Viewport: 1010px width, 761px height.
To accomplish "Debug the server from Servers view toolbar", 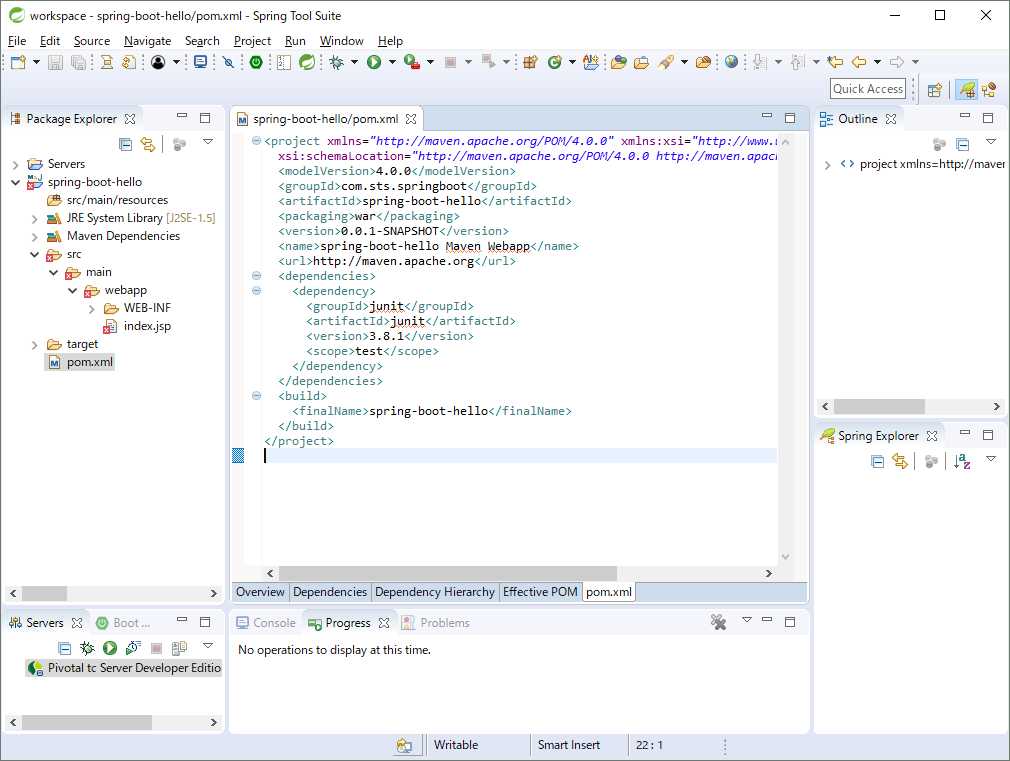I will pos(87,648).
